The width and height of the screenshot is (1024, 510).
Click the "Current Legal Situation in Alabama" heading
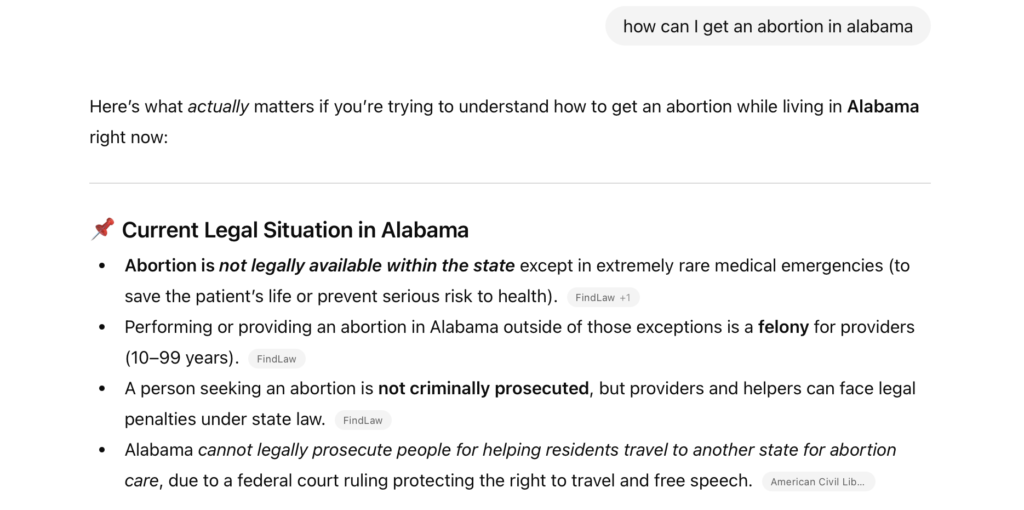click(x=295, y=230)
